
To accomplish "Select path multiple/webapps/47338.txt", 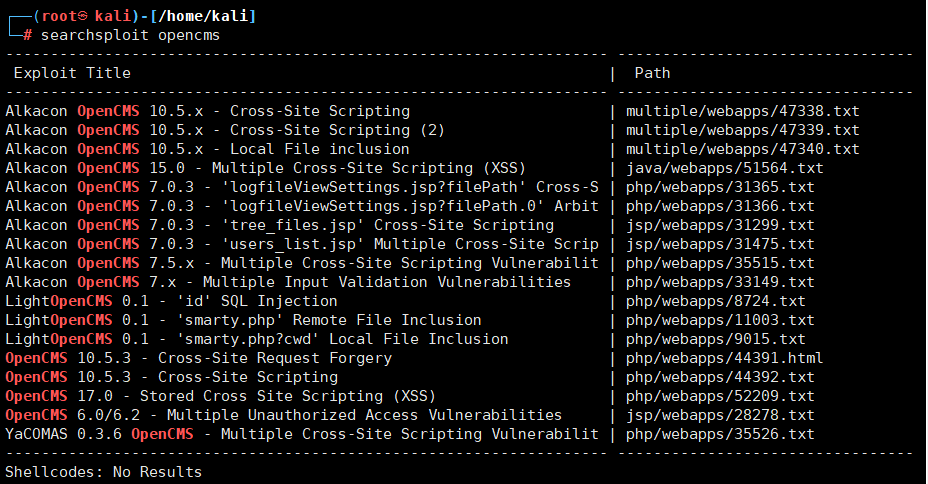I will 742,111.
